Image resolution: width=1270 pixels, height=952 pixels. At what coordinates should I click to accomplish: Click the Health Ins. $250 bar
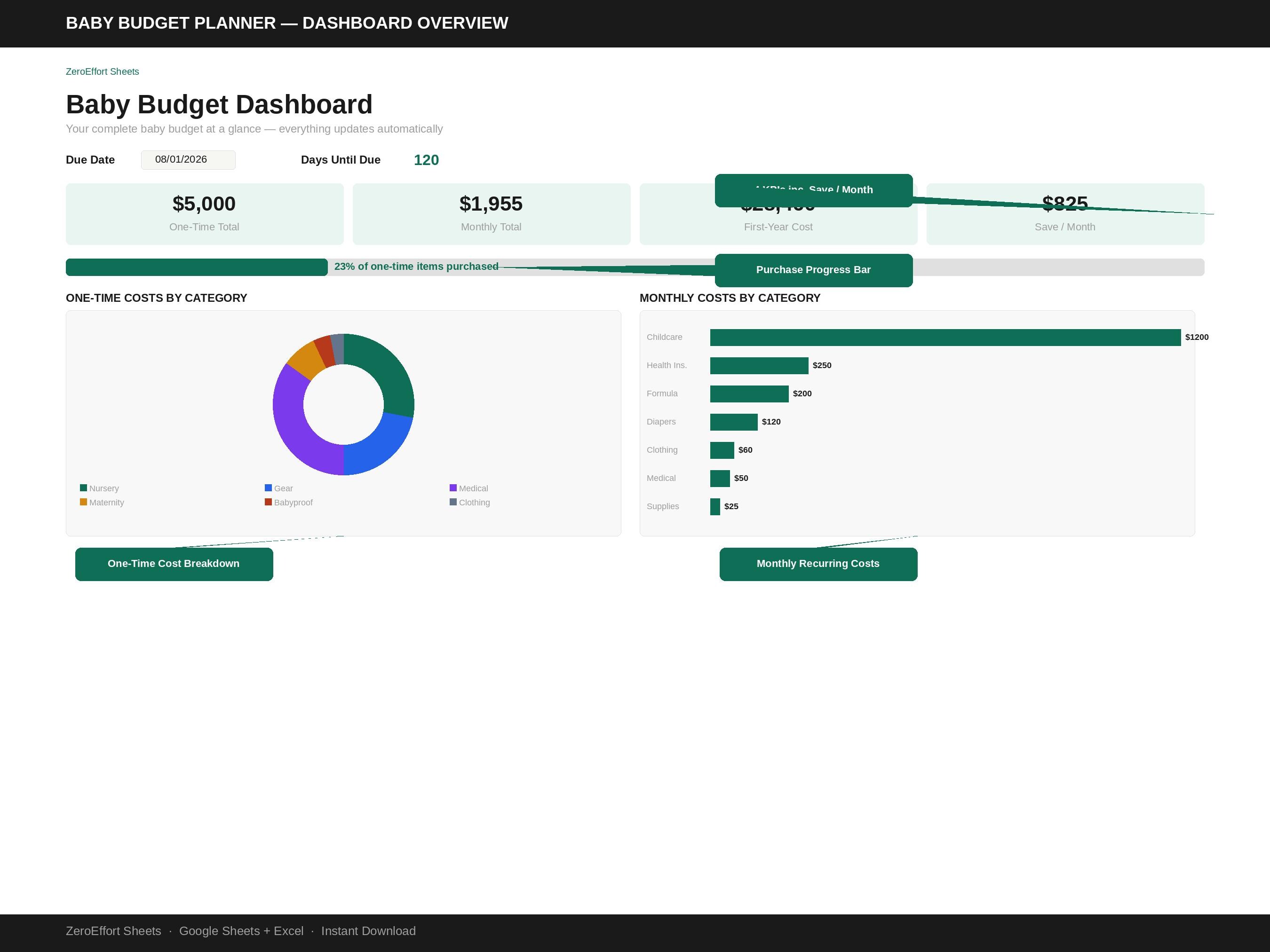tap(759, 366)
